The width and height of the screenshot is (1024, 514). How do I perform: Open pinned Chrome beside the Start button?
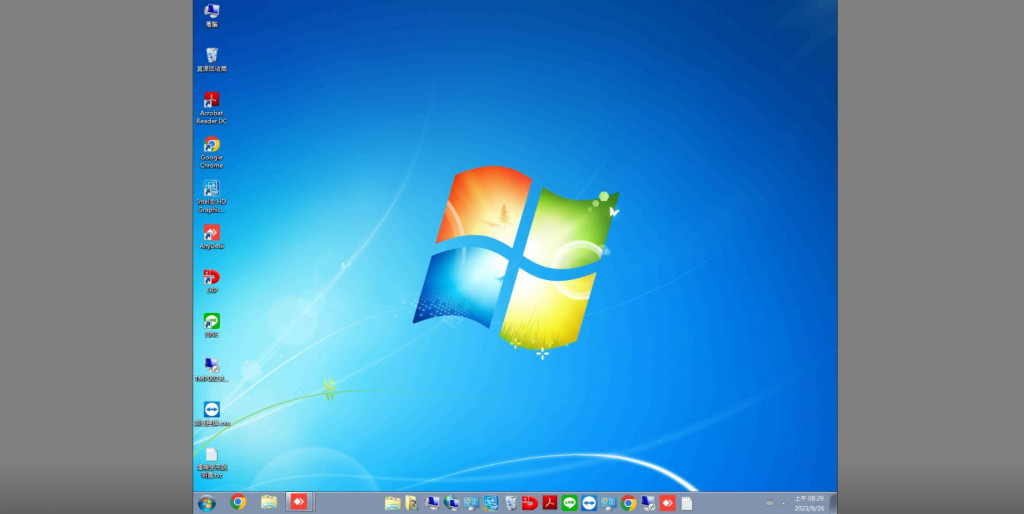[238, 502]
